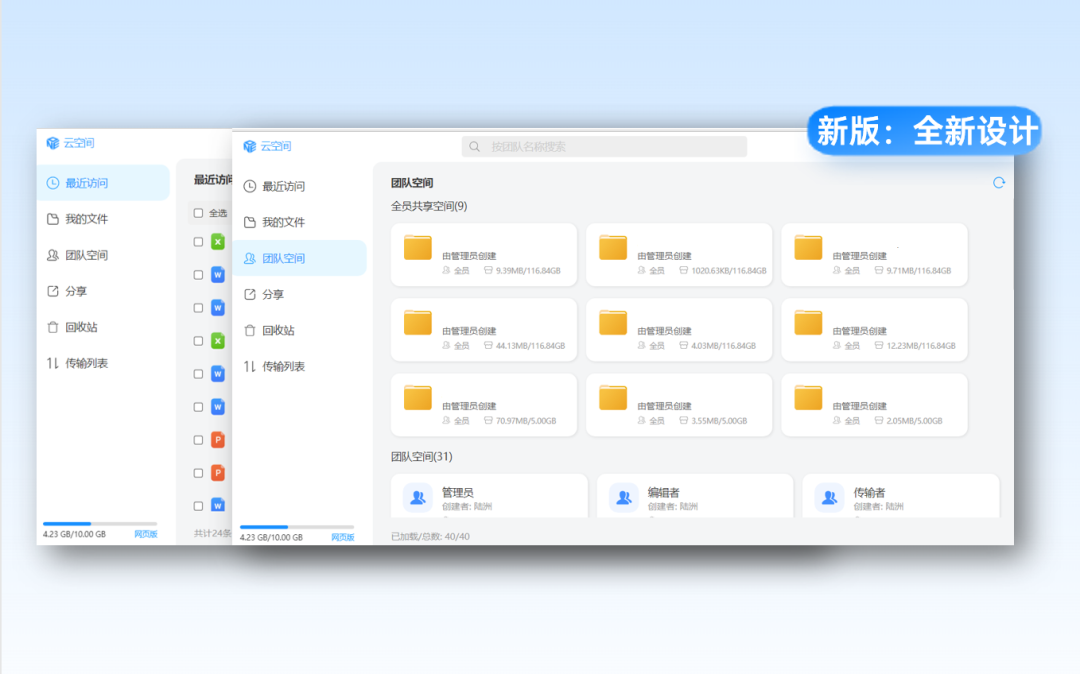Click the refresh icon at top right
Image resolution: width=1080 pixels, height=674 pixels.
click(998, 183)
